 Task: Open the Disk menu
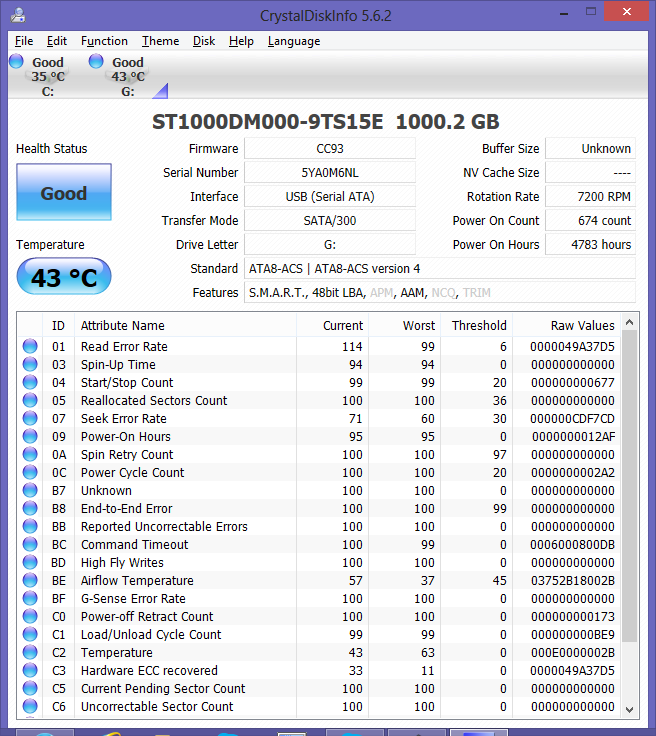pyautogui.click(x=204, y=41)
